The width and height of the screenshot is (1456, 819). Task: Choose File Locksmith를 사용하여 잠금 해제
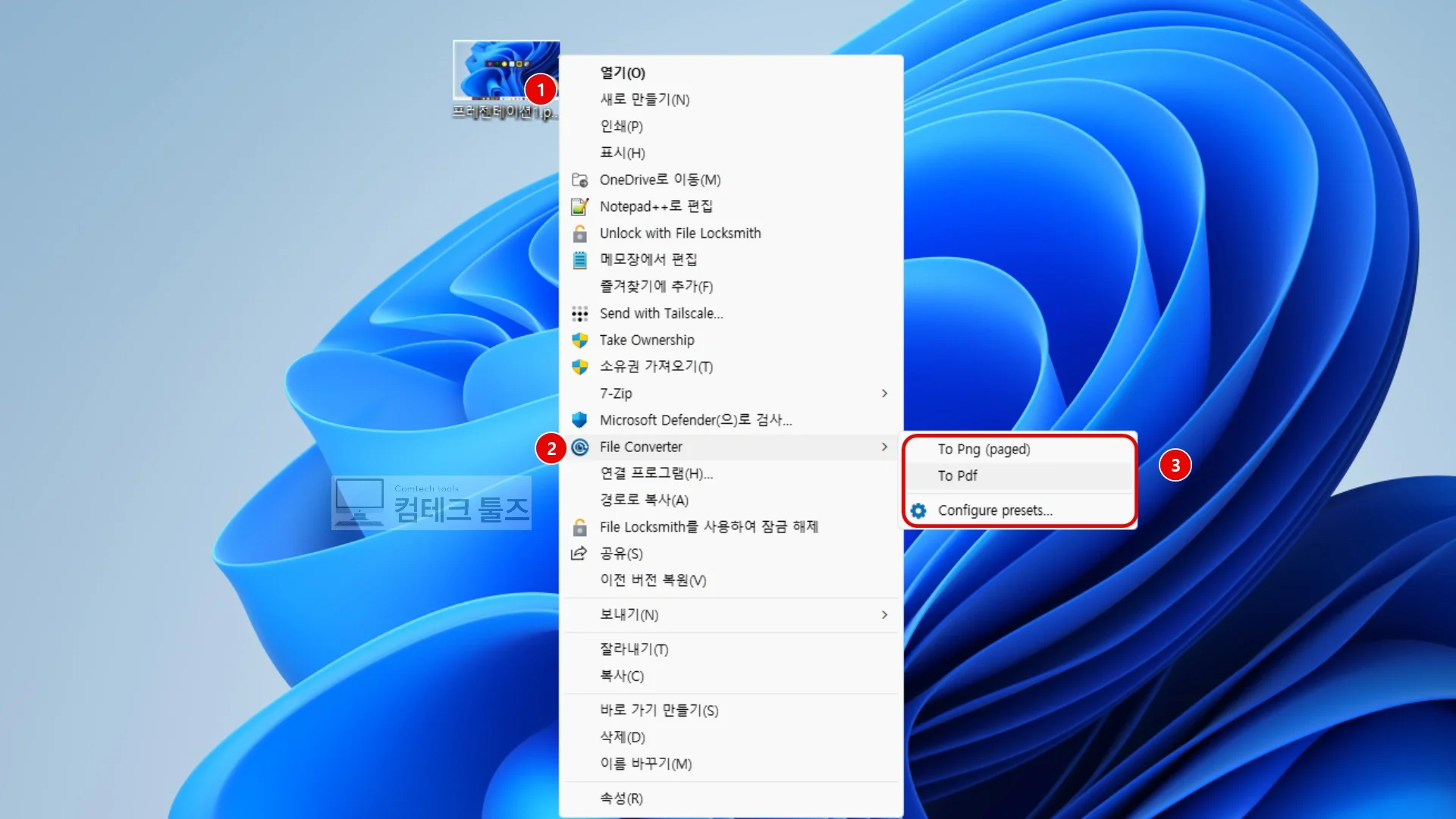(731, 527)
